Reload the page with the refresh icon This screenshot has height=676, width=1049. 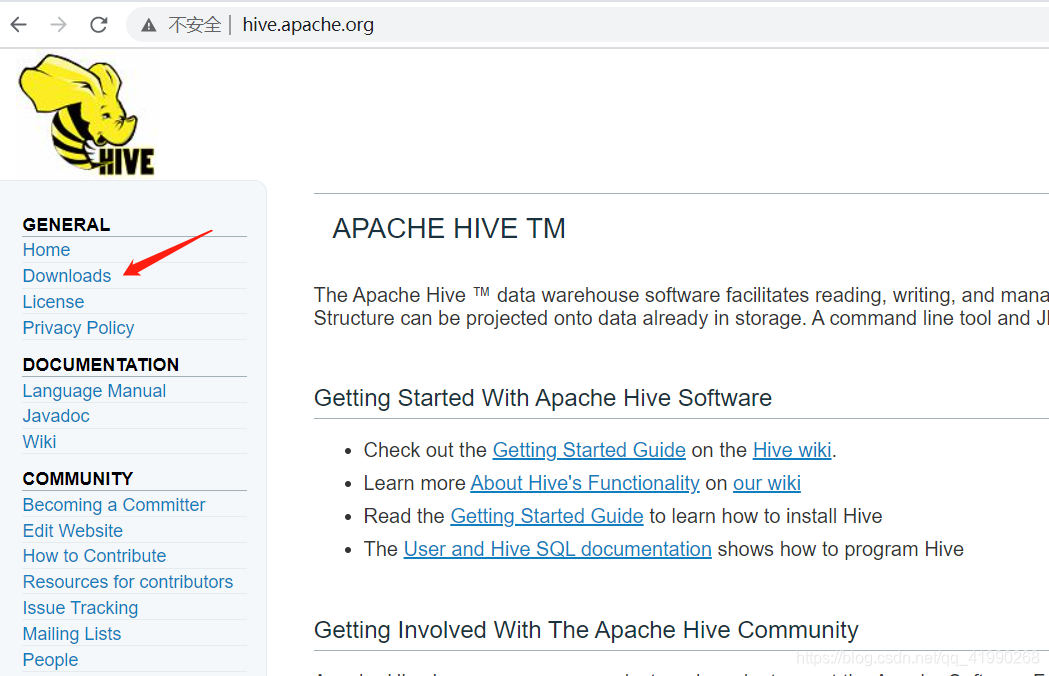99,25
